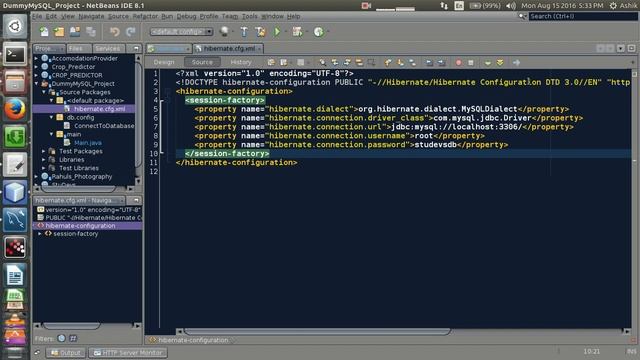Select ConnectToDatabase in project tree
This screenshot has width=640, height=360.
point(104,126)
